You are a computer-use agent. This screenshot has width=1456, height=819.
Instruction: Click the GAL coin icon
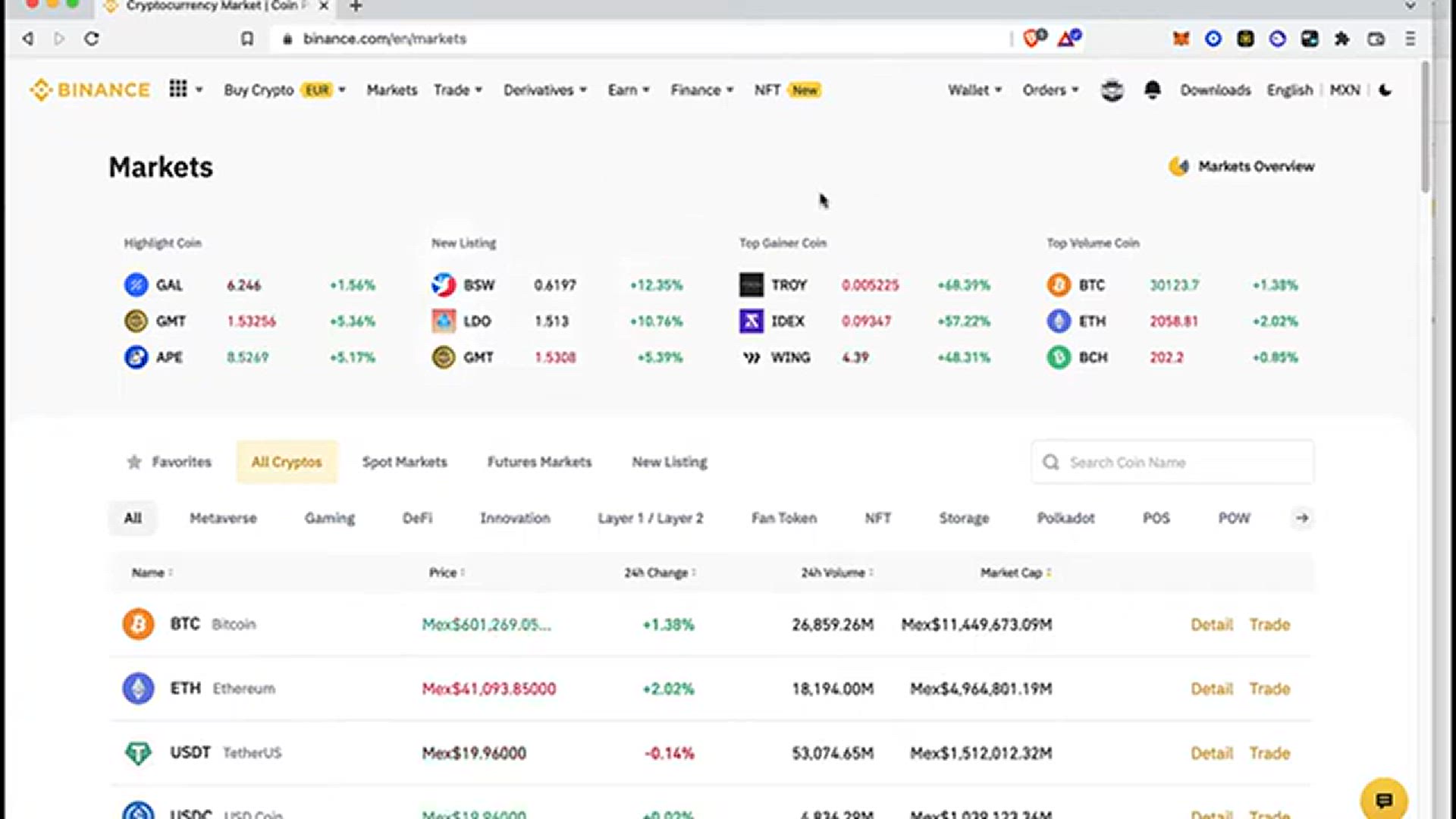pyautogui.click(x=136, y=285)
